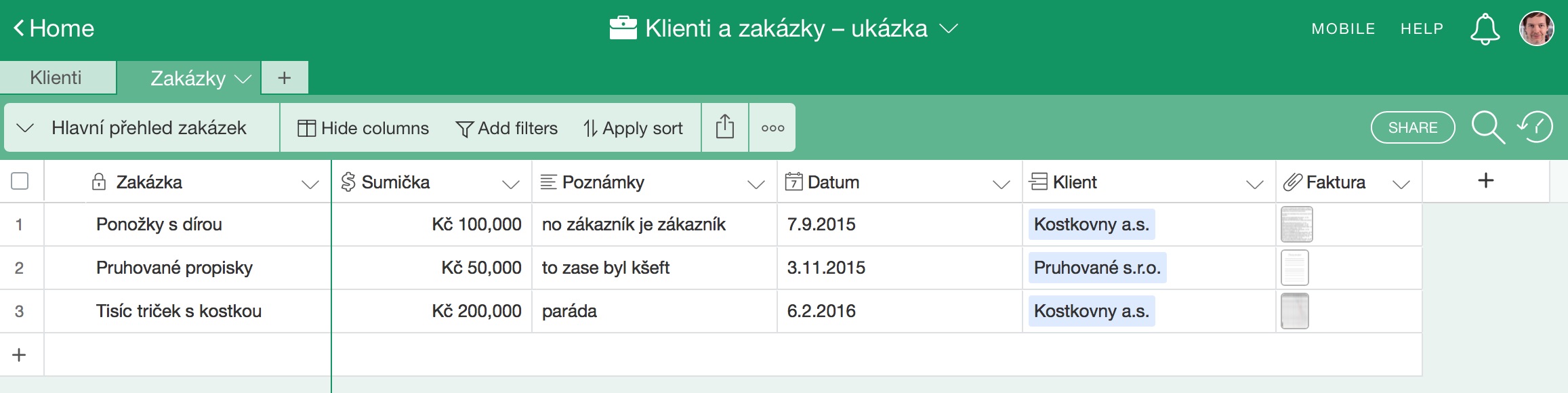The width and height of the screenshot is (1568, 393).
Task: Open the invoice thumbnail for Ponožky s dírou
Action: point(1296,224)
